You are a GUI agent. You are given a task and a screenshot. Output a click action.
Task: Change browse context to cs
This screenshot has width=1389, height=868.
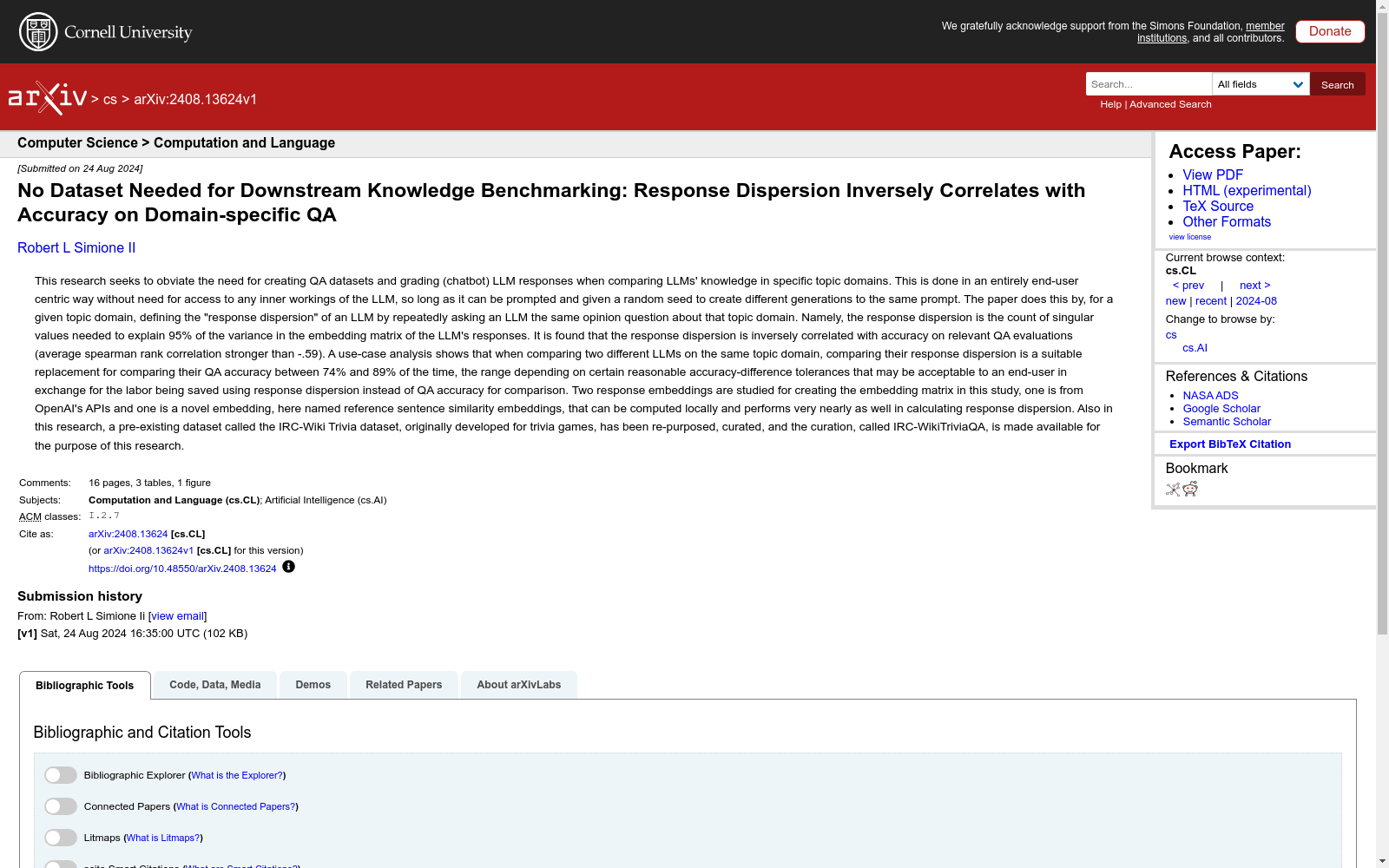point(1171,335)
